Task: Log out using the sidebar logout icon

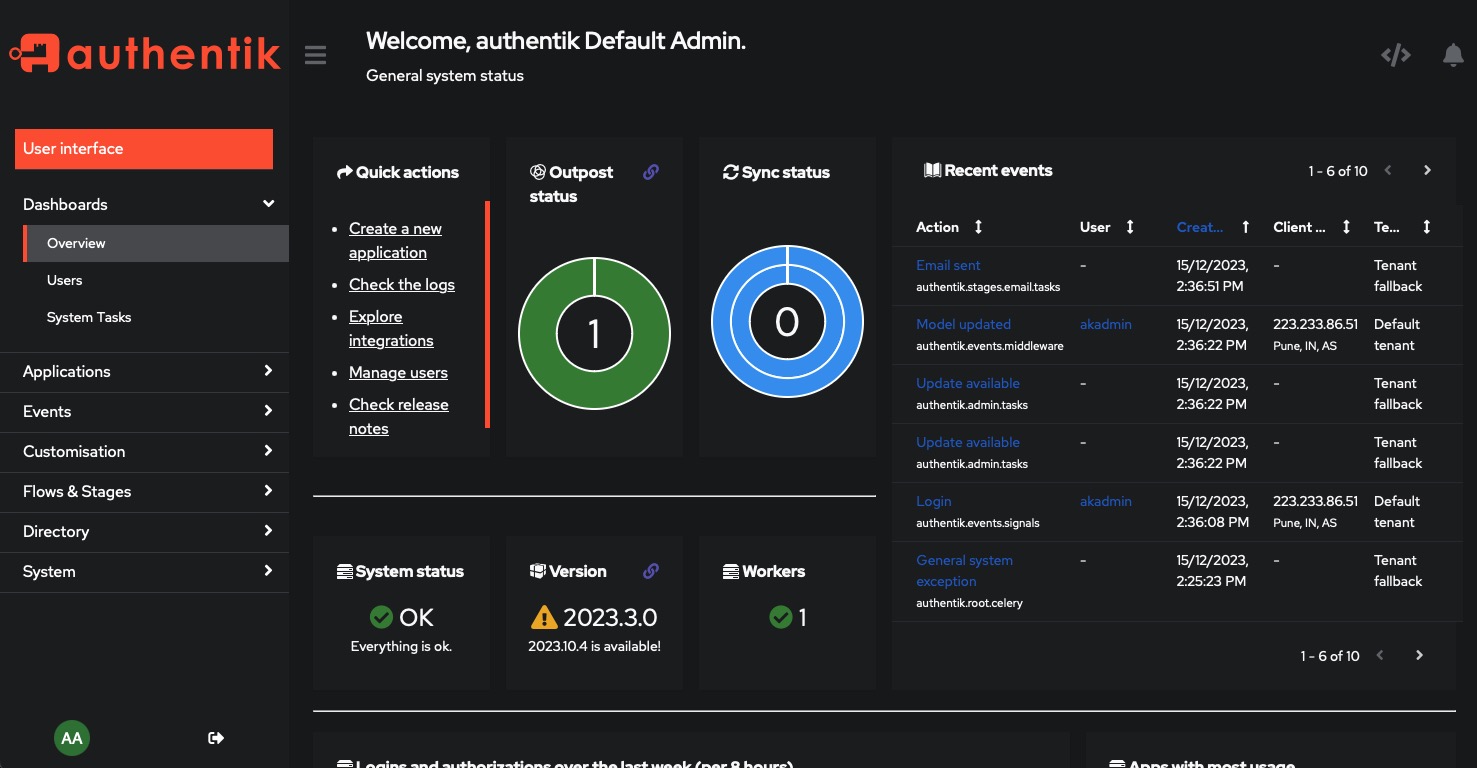Action: pos(215,738)
